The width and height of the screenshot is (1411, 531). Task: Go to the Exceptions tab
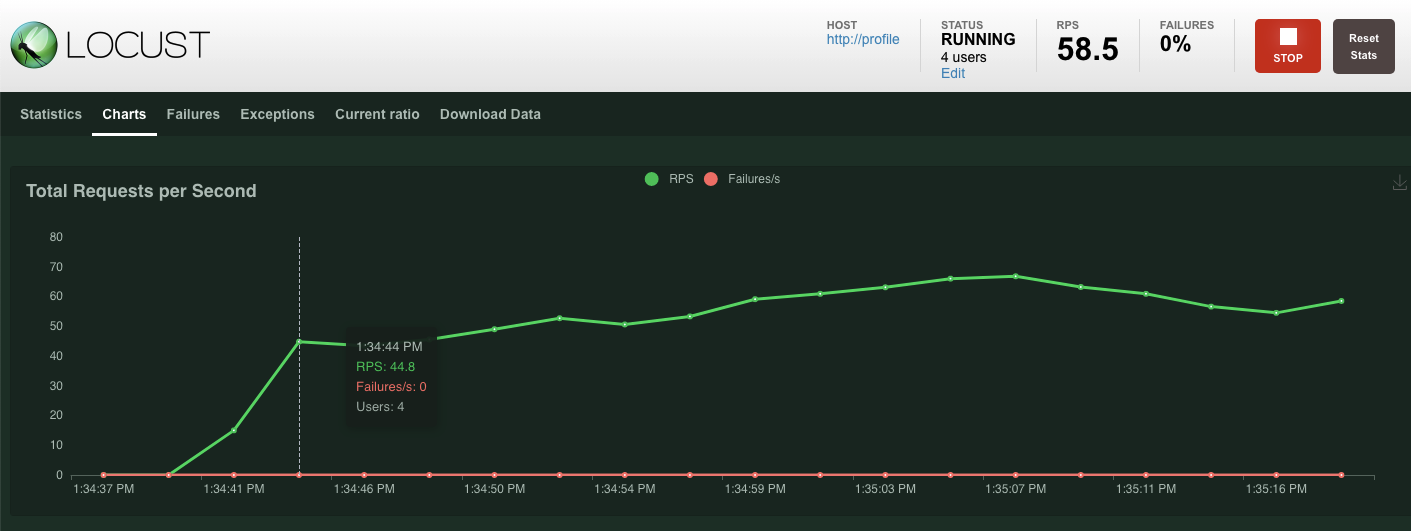[277, 114]
